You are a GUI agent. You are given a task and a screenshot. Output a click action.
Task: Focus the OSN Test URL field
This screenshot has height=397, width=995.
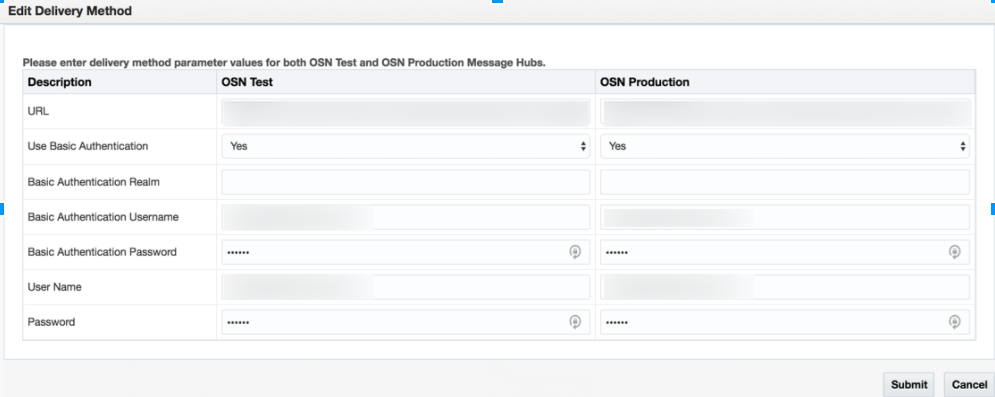tap(405, 112)
